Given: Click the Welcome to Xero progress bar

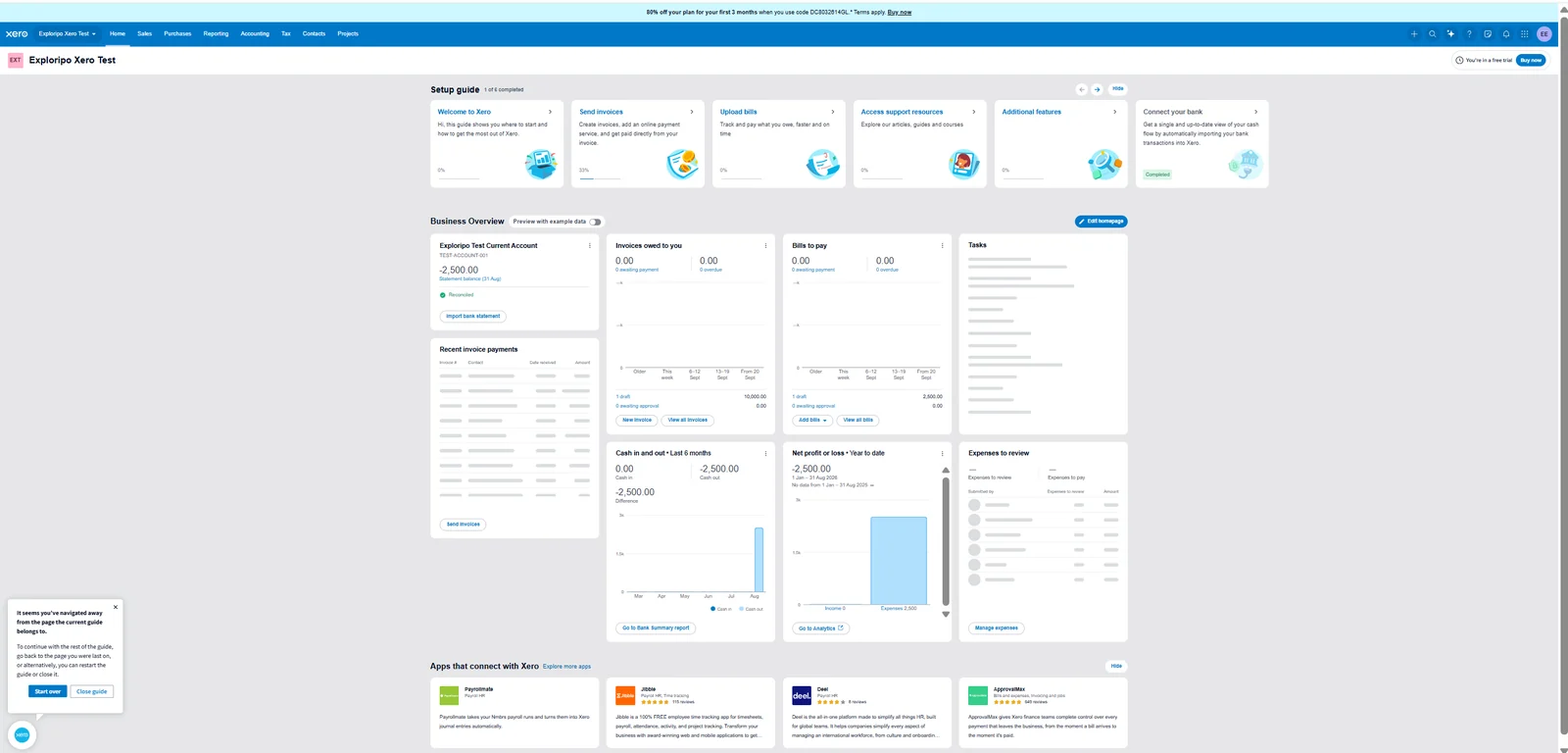Looking at the screenshot, I should [459, 178].
